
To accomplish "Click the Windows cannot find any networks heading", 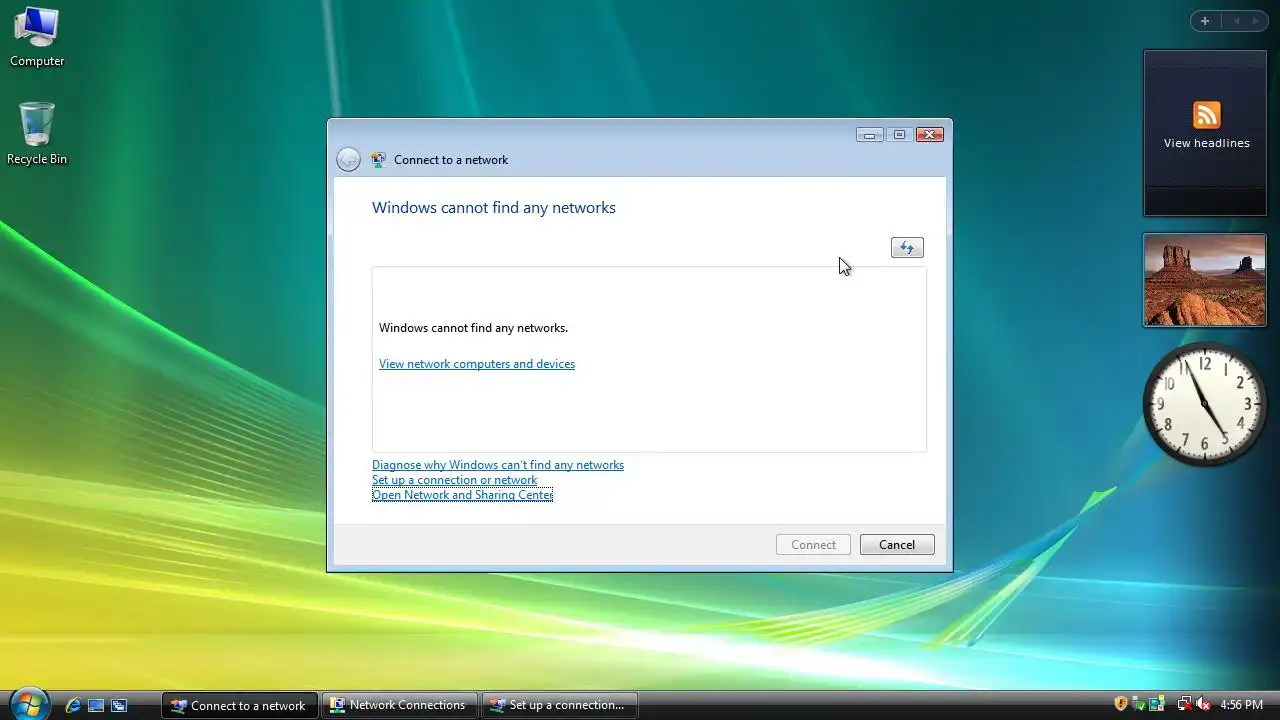I will pos(494,208).
